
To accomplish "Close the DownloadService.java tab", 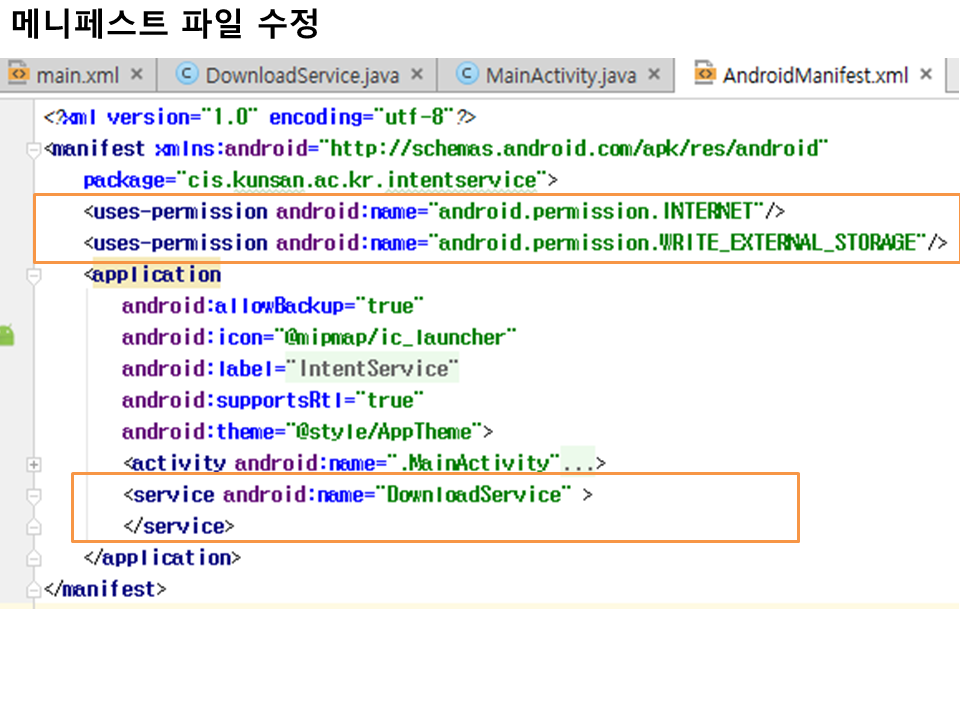I will (x=417, y=75).
